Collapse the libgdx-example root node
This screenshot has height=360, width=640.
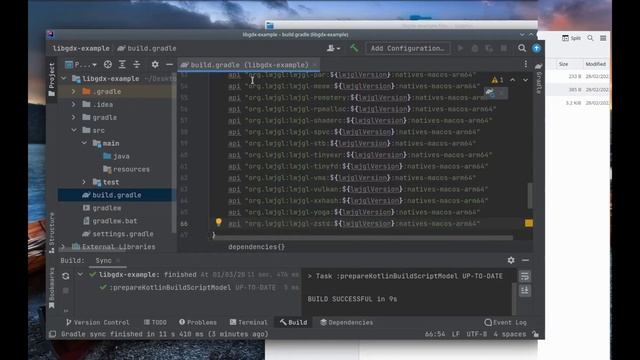pos(64,78)
